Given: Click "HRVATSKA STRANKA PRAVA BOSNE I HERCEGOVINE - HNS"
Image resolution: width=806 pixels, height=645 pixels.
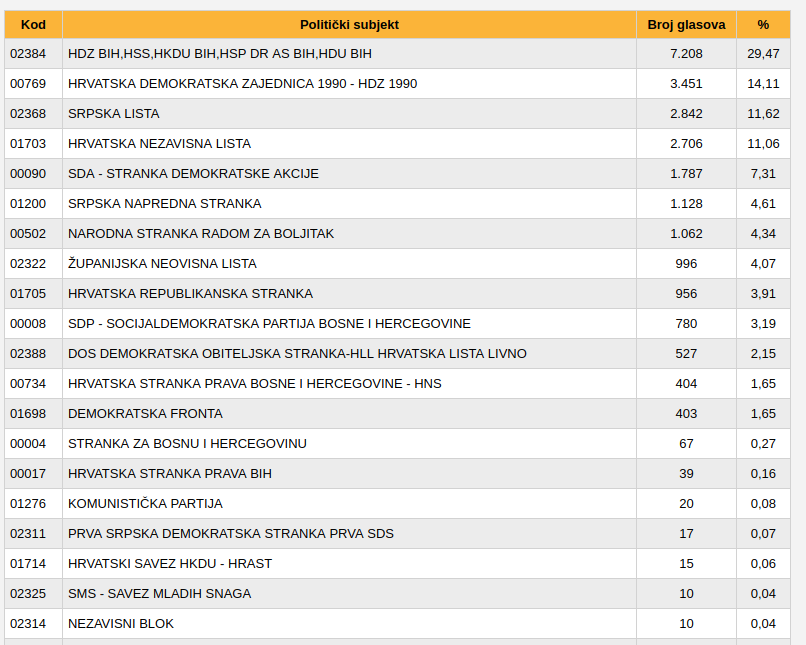Looking at the screenshot, I should click(x=254, y=383).
